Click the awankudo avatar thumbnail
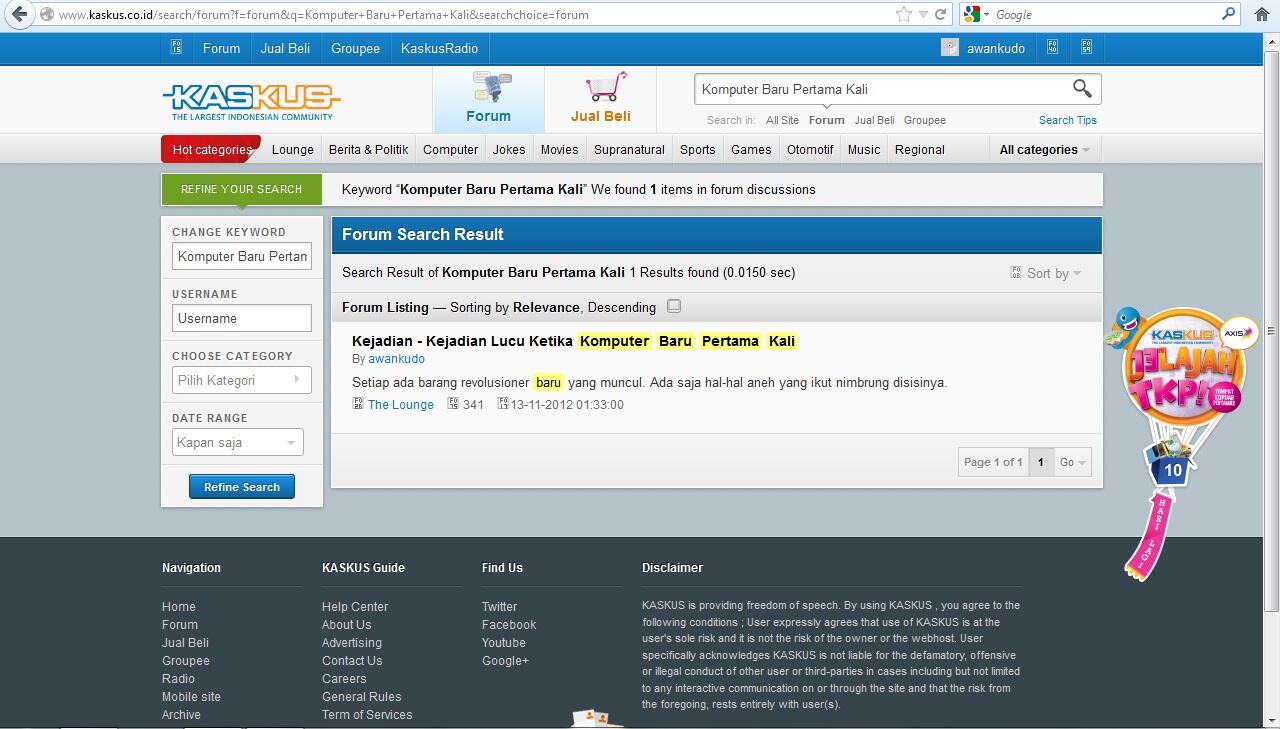 (950, 47)
